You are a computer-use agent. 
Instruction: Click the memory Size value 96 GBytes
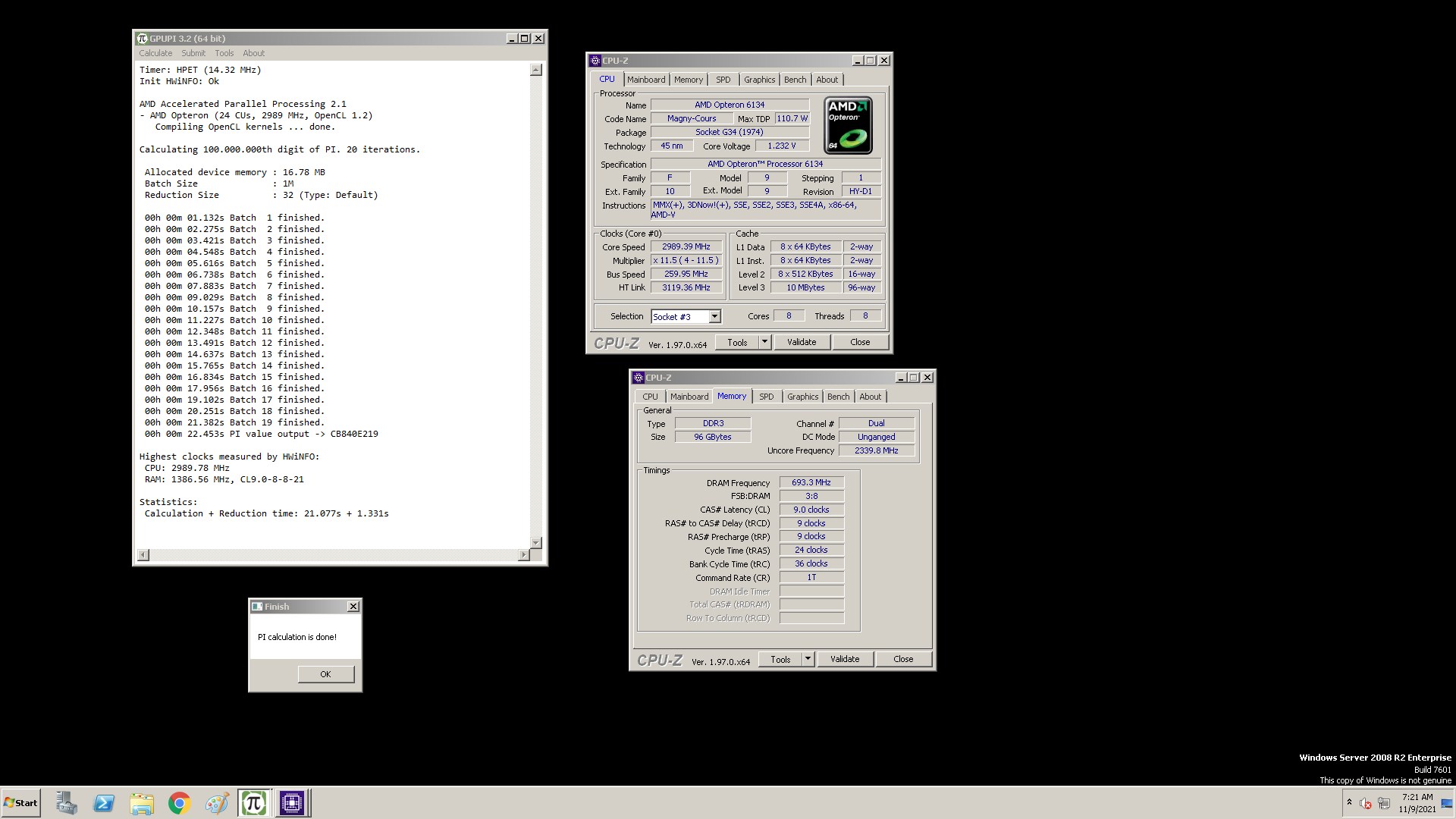(713, 438)
